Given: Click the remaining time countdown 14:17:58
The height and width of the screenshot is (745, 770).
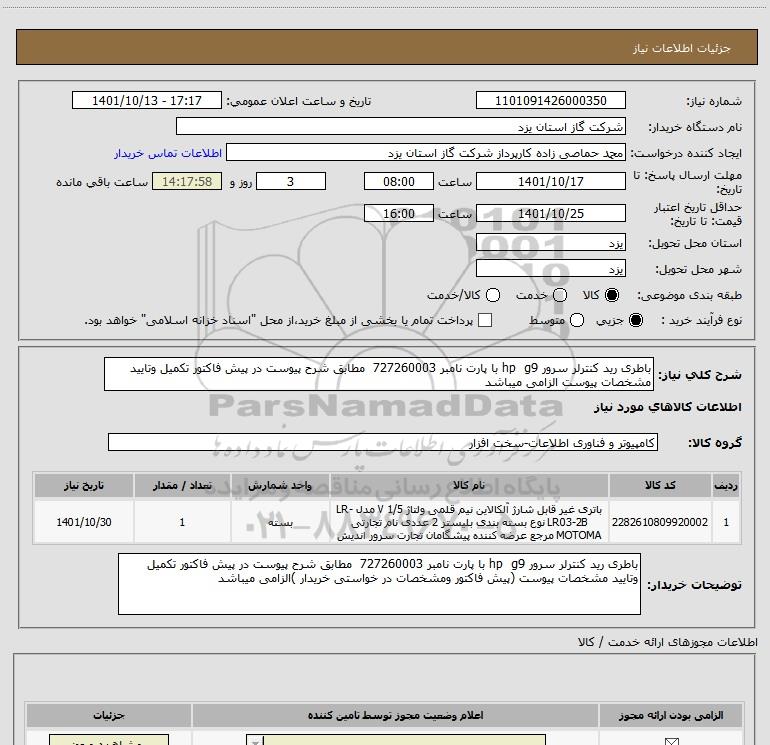Looking at the screenshot, I should tap(187, 181).
